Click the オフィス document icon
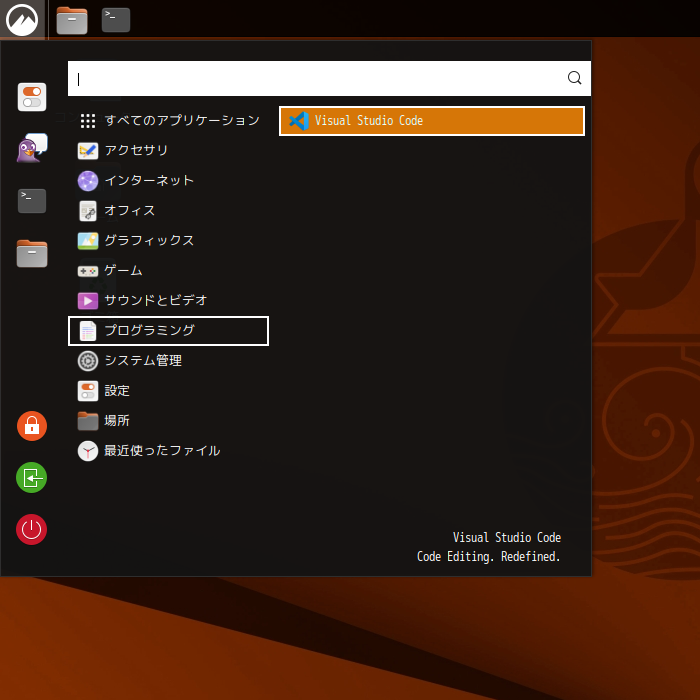The width and height of the screenshot is (700, 700). [x=88, y=211]
